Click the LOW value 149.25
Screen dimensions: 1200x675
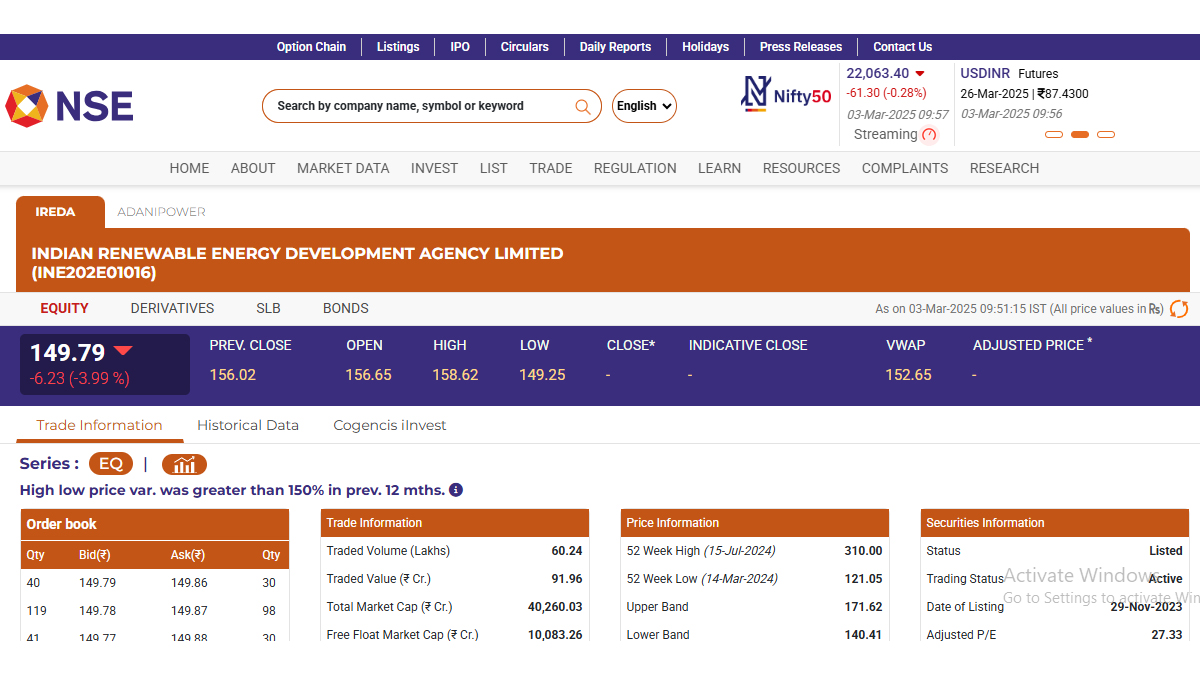pyautogui.click(x=542, y=375)
